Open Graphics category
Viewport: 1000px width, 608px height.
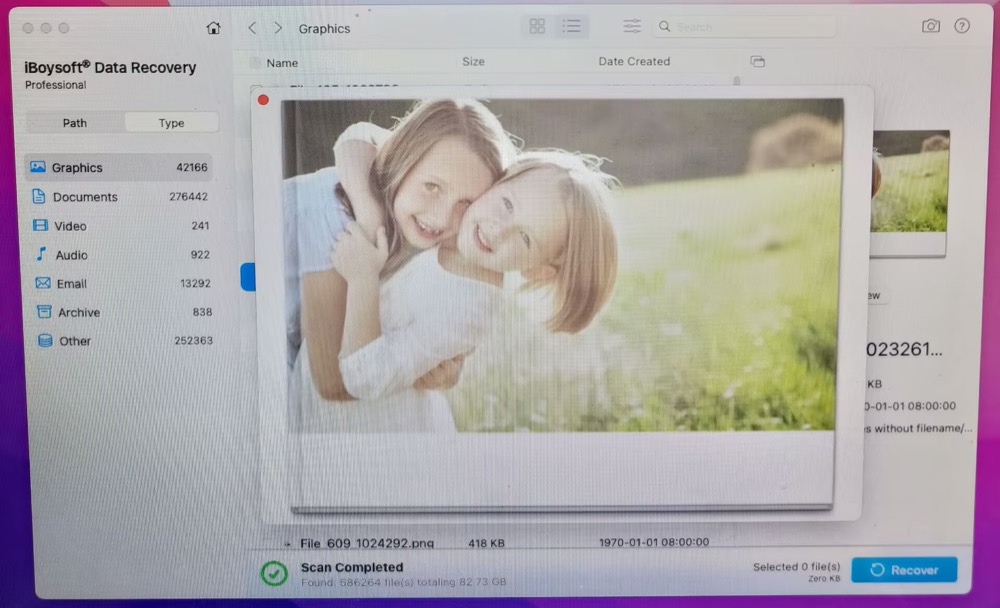(x=119, y=167)
